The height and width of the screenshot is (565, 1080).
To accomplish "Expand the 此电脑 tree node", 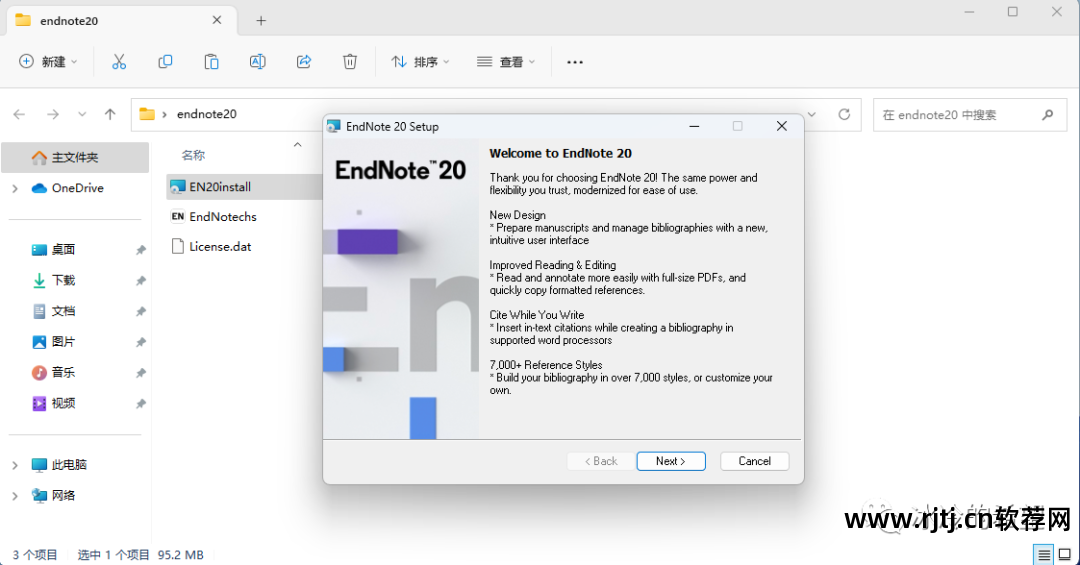I will 15,466.
